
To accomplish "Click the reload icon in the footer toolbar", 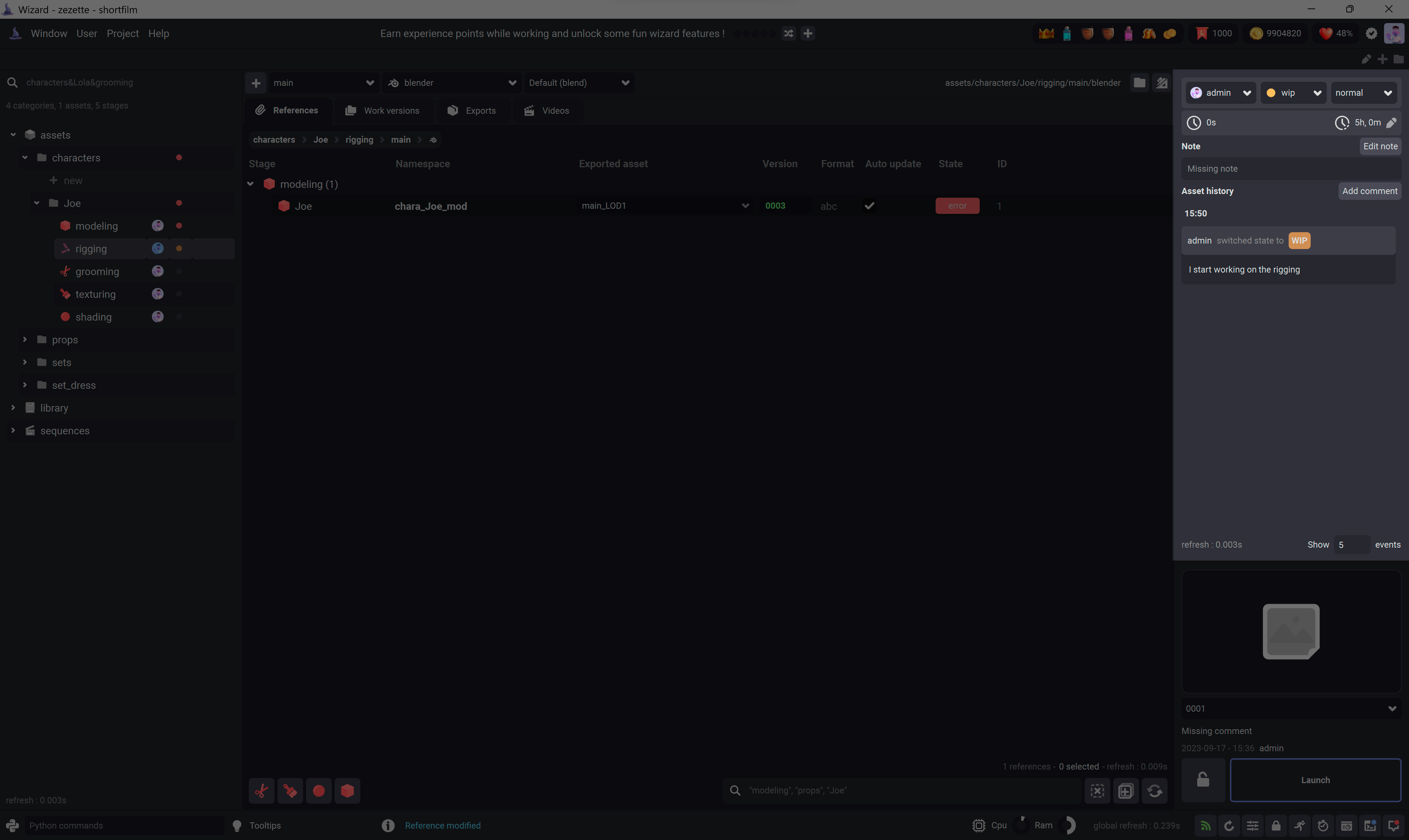I will tap(1229, 826).
